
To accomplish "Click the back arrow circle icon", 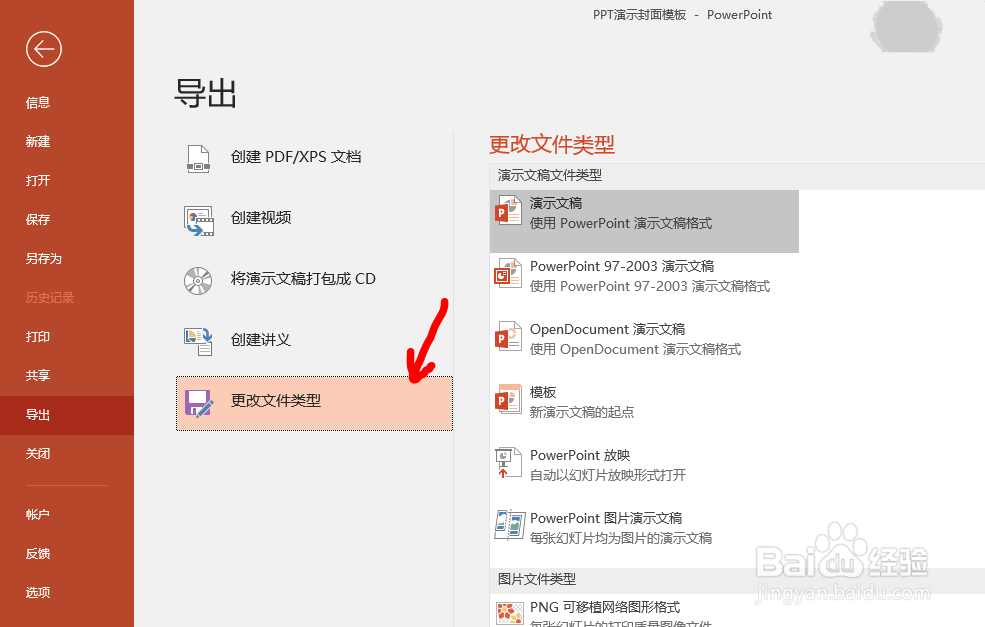I will pyautogui.click(x=44, y=49).
